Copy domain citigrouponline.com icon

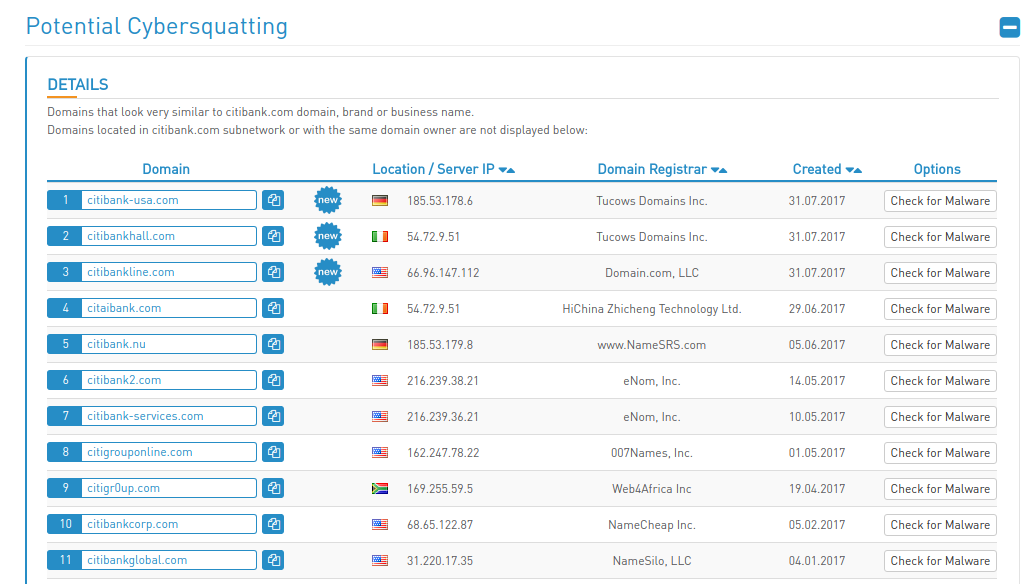point(273,452)
